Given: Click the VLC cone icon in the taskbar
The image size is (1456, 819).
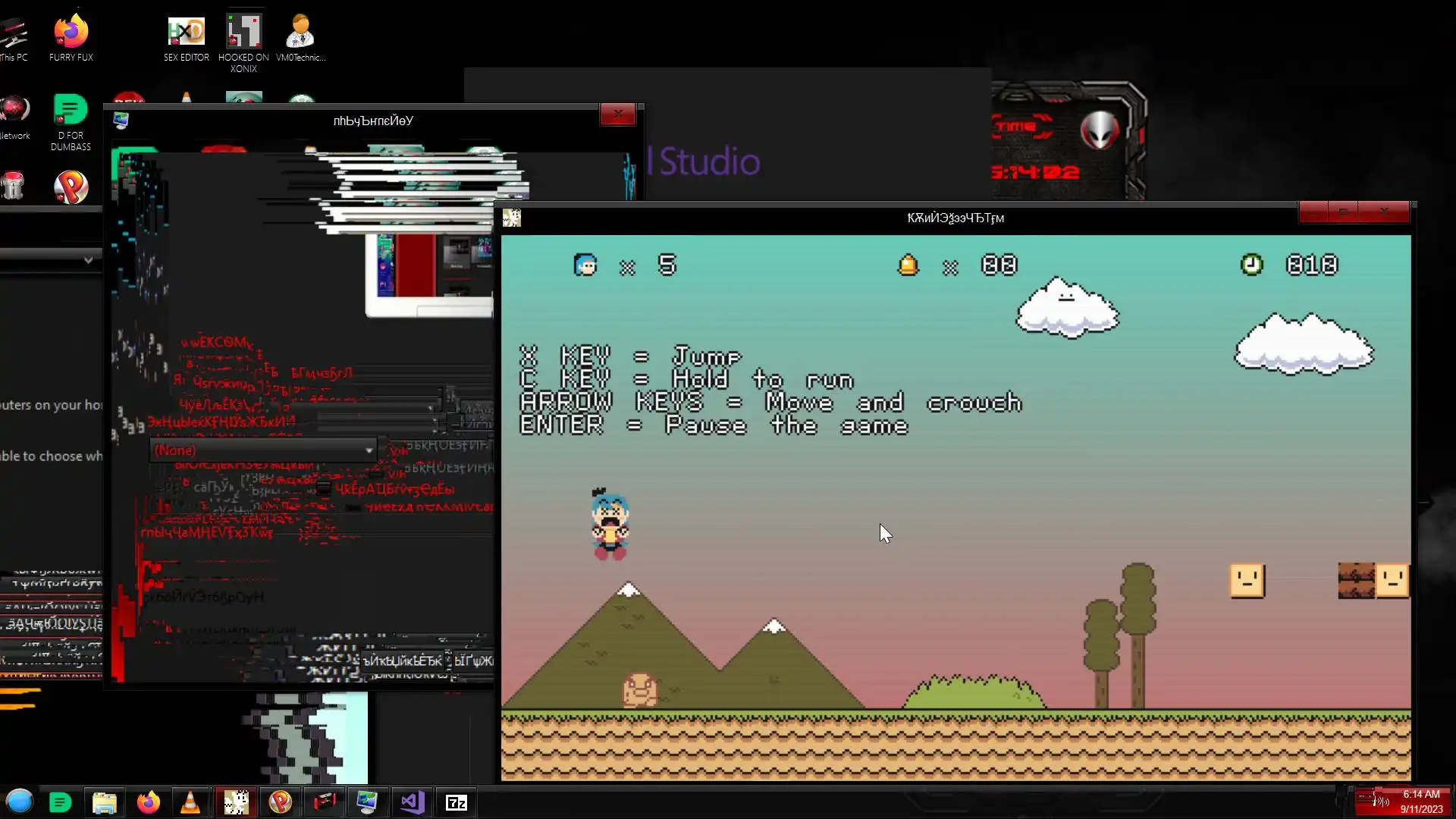Looking at the screenshot, I should [x=190, y=802].
